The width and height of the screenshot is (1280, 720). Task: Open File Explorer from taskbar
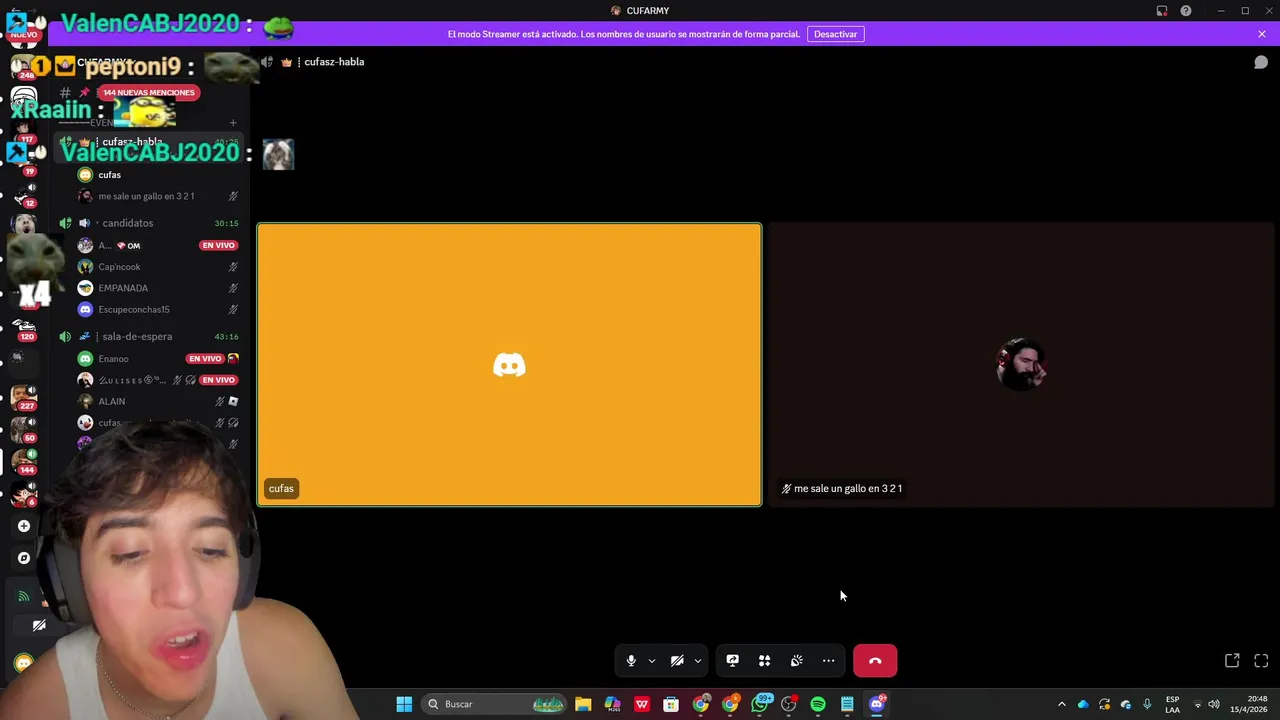[583, 704]
